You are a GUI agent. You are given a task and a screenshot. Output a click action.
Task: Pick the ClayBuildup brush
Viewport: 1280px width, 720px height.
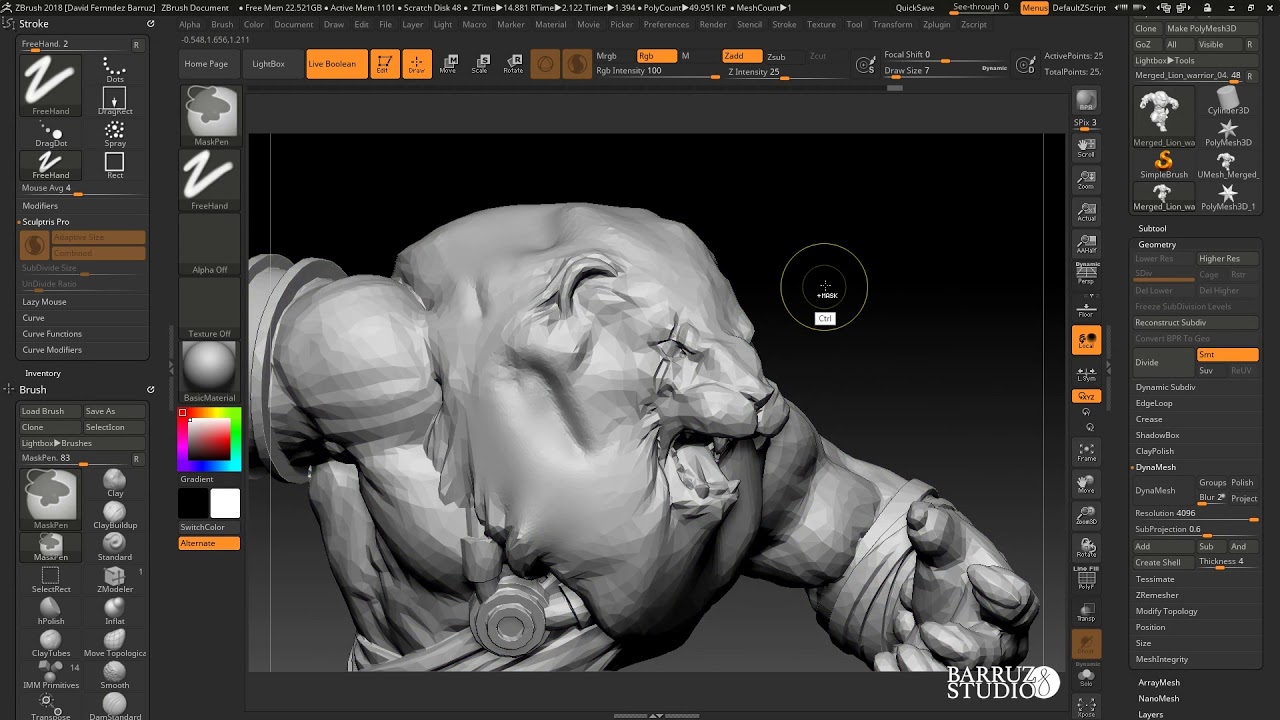tap(115, 515)
